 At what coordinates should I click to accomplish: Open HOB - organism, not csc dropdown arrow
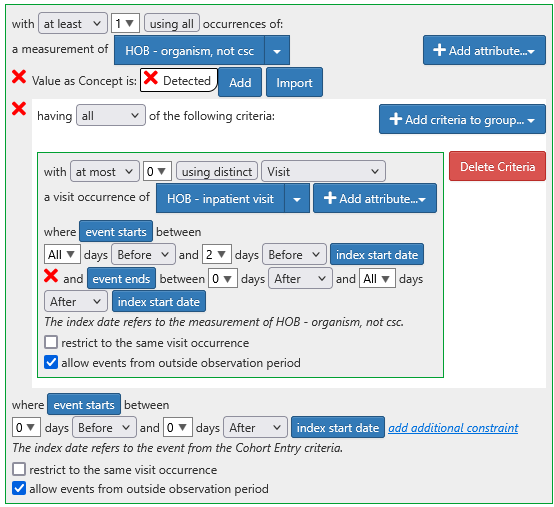coord(277,51)
